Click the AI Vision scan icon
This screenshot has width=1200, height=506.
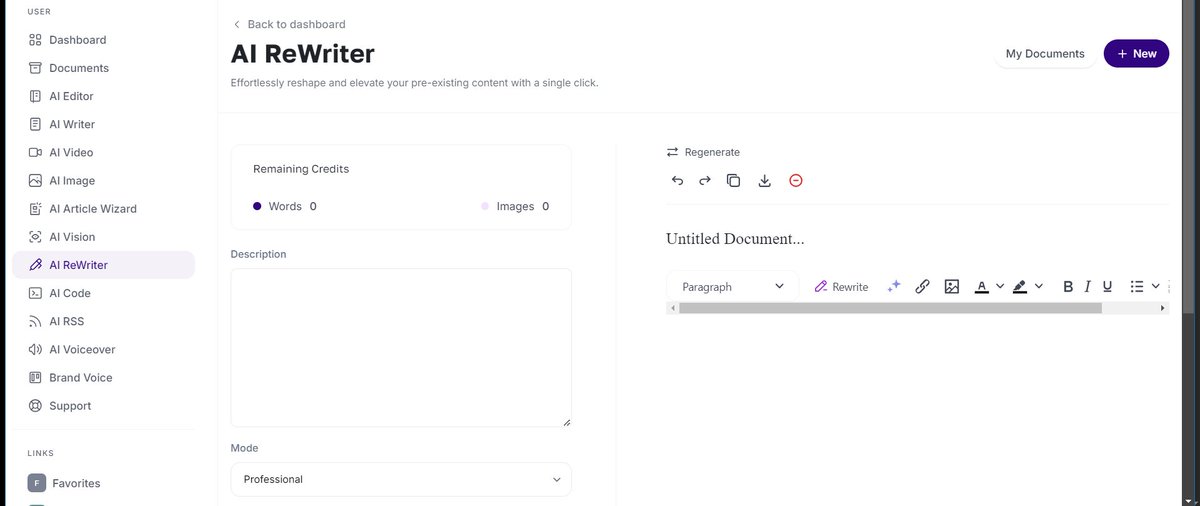pyautogui.click(x=35, y=237)
